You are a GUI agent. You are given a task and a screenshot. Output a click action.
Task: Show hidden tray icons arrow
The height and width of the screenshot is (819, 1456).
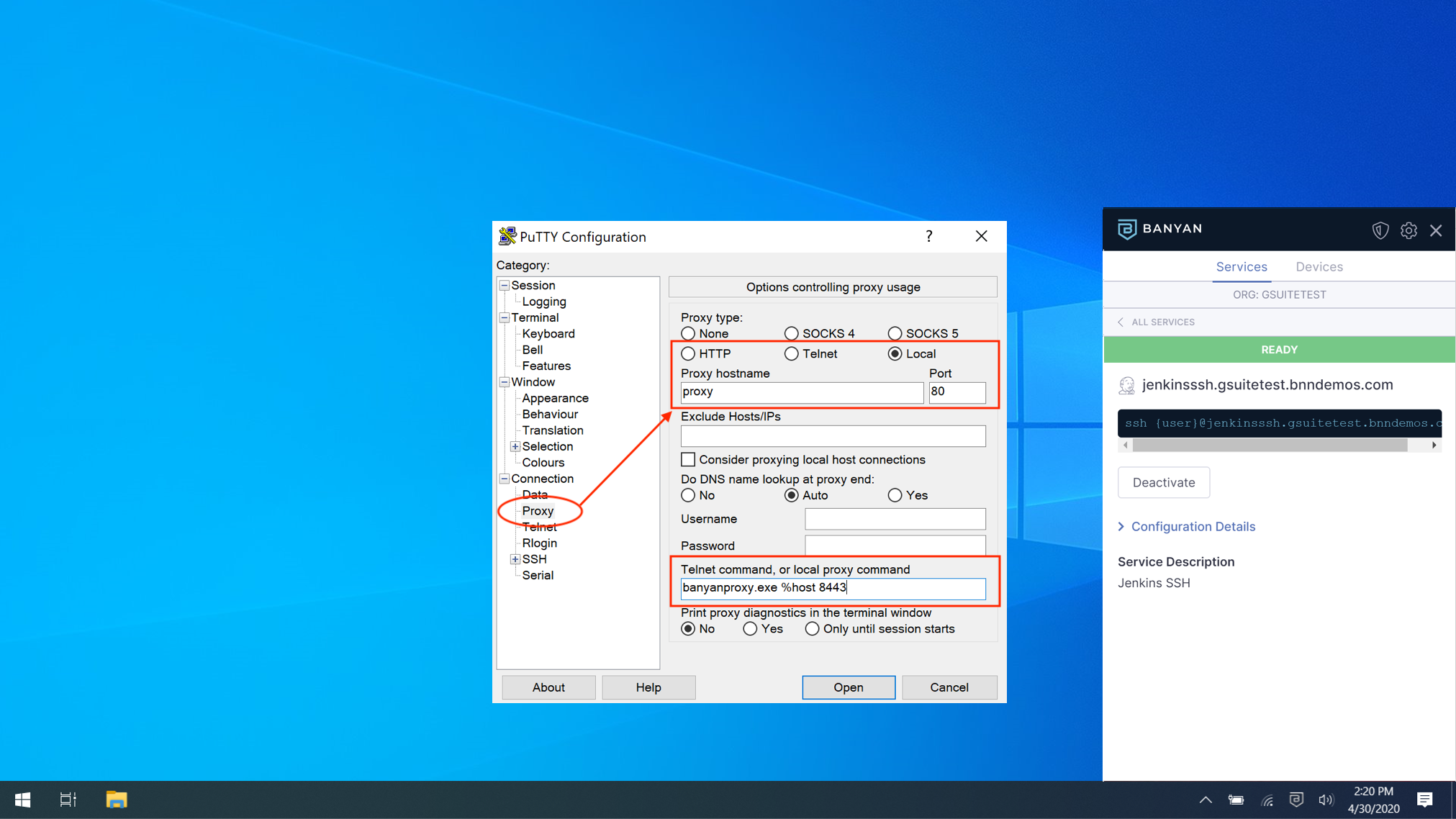click(1206, 800)
